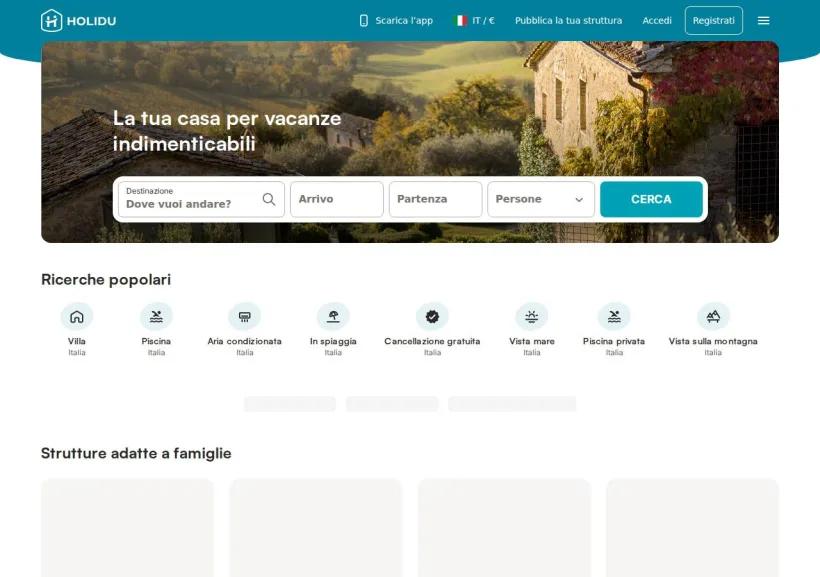Select the Villa house icon
Screen dimensions: 820x577
(x=77, y=316)
